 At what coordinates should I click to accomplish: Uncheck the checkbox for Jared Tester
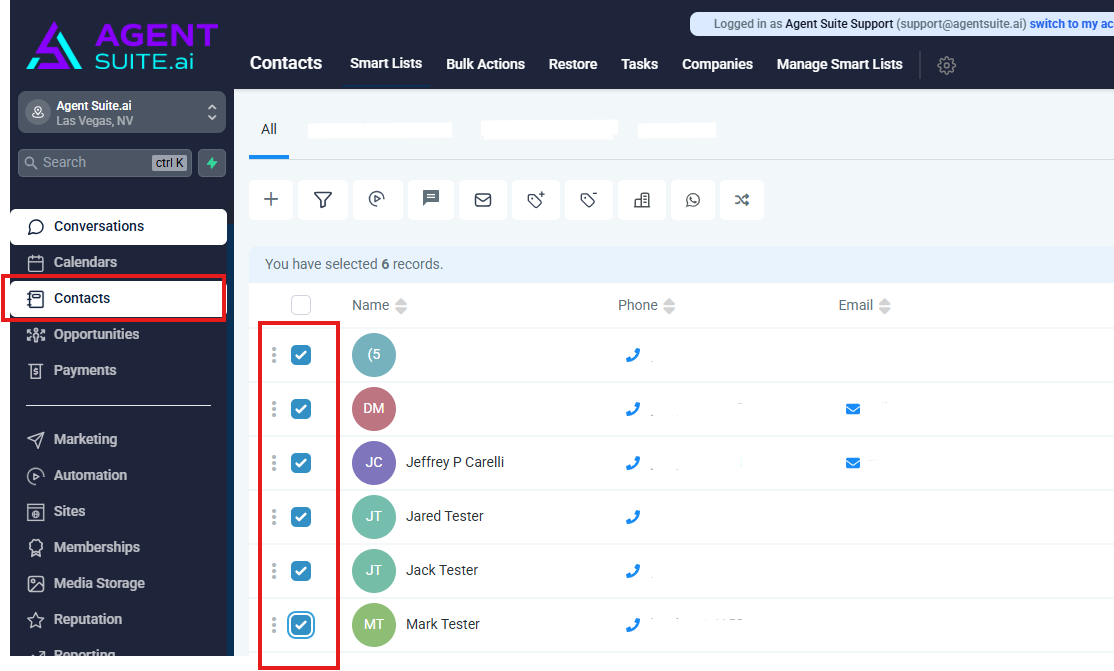pos(301,517)
